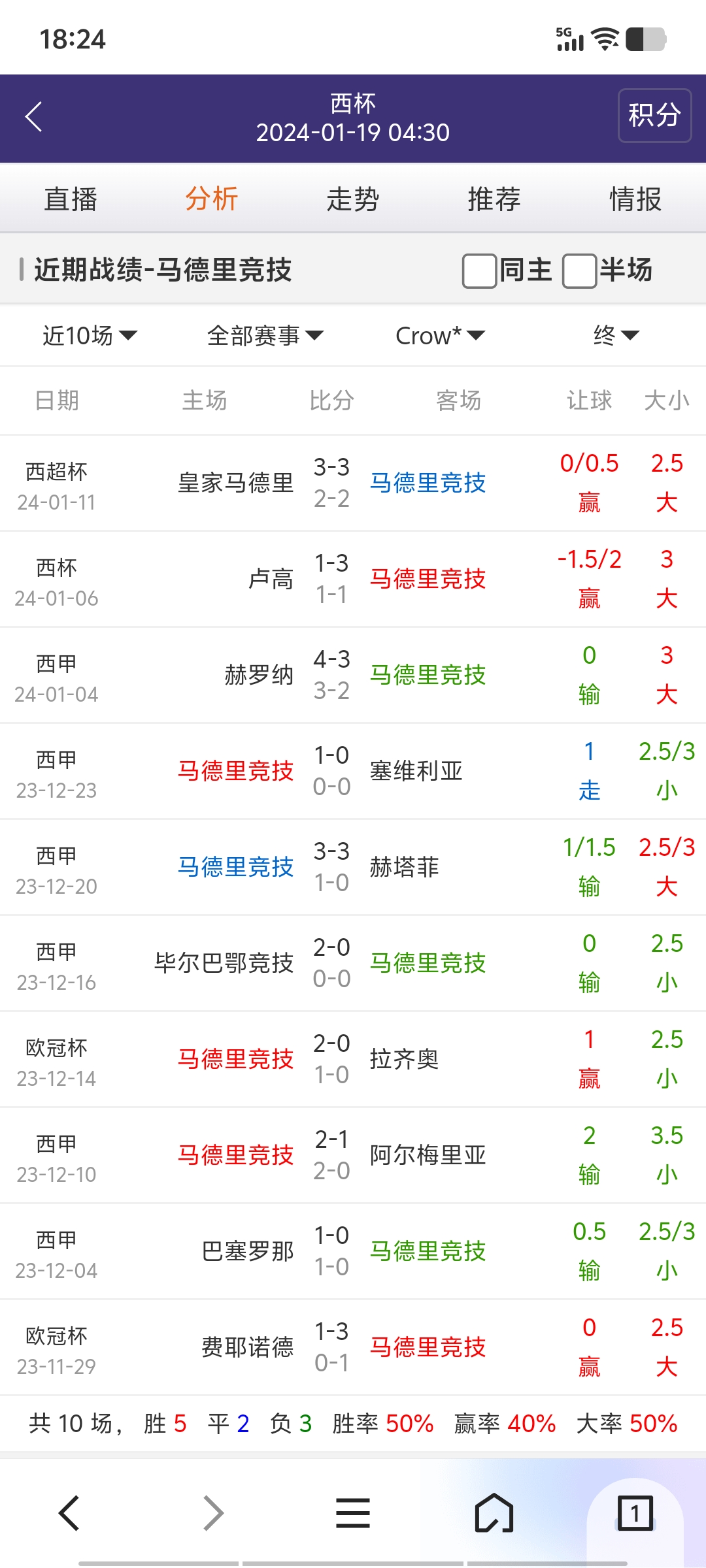Image resolution: width=706 pixels, height=1568 pixels.
Task: Expand the 近10场 dropdown
Action: (x=90, y=336)
